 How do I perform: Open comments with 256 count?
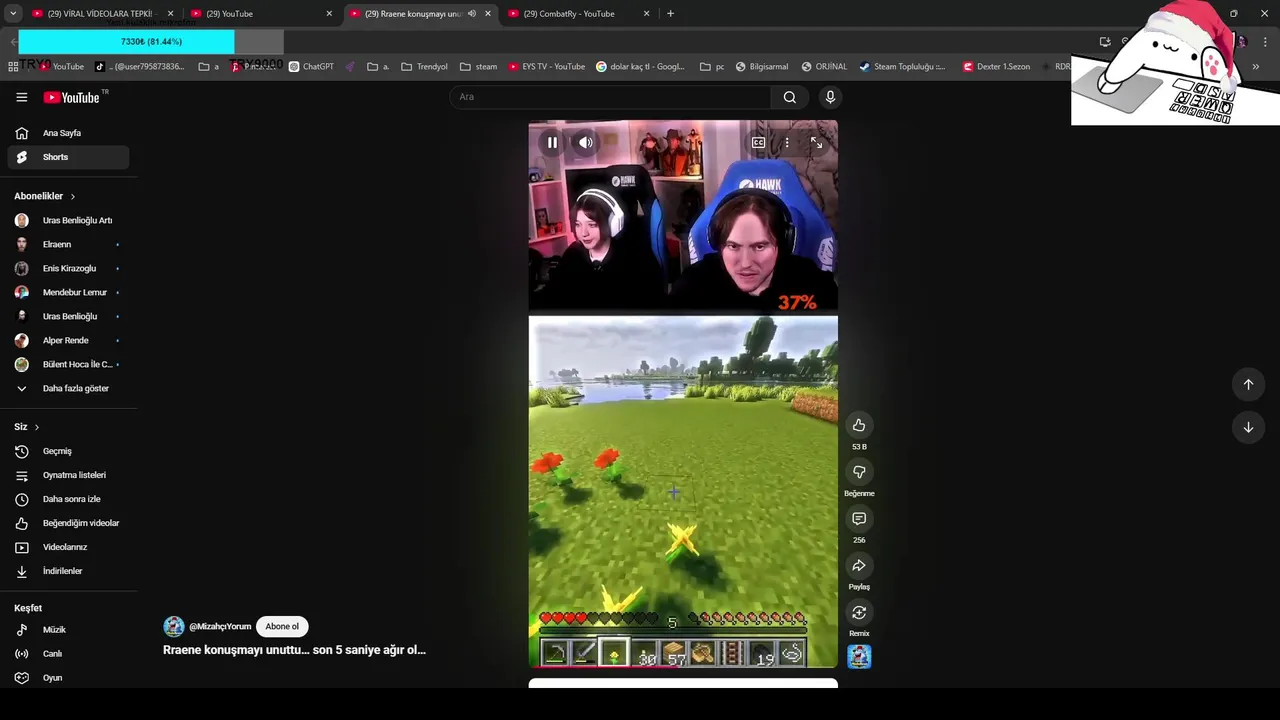point(859,518)
